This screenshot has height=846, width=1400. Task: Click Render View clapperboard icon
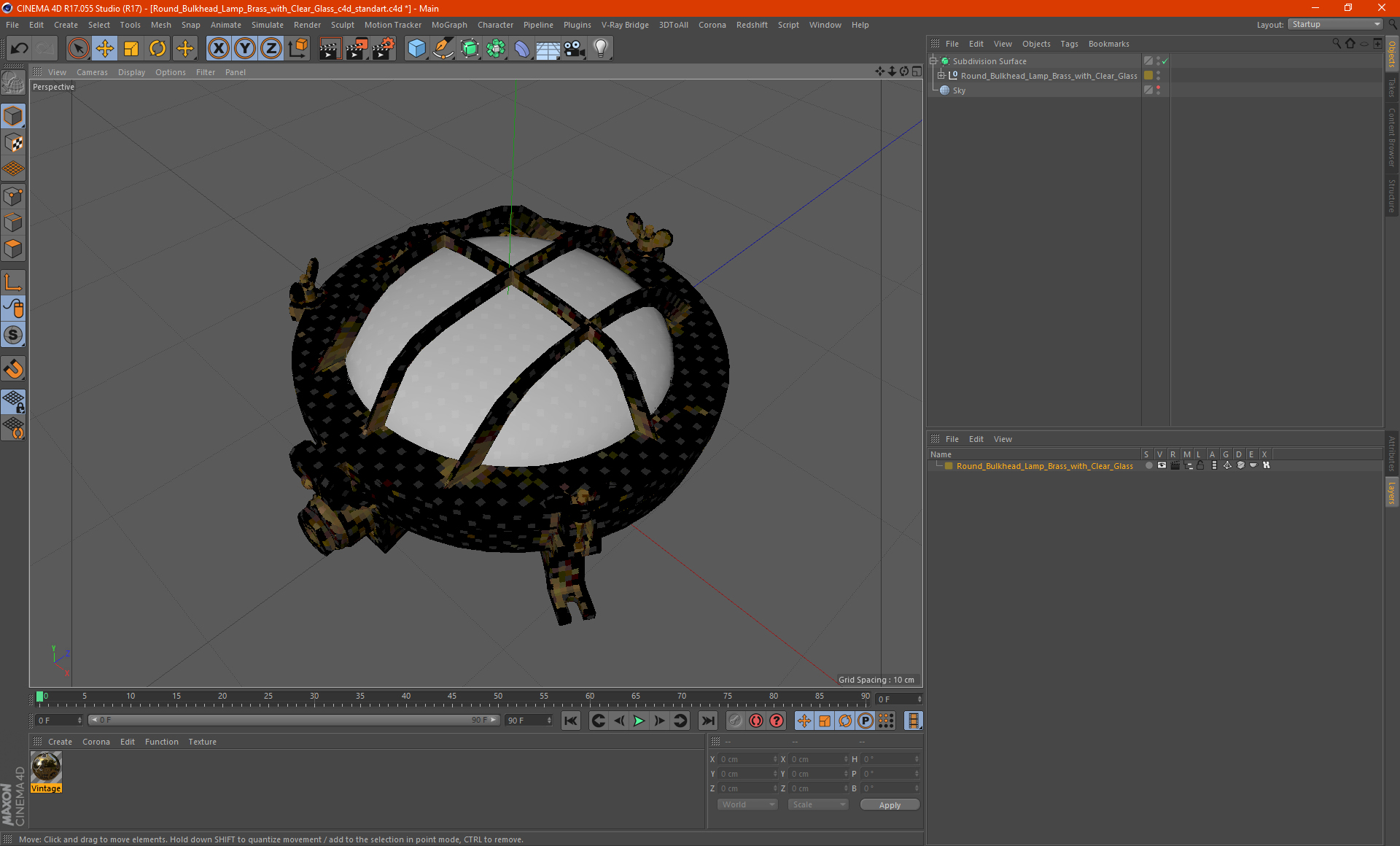(x=330, y=49)
